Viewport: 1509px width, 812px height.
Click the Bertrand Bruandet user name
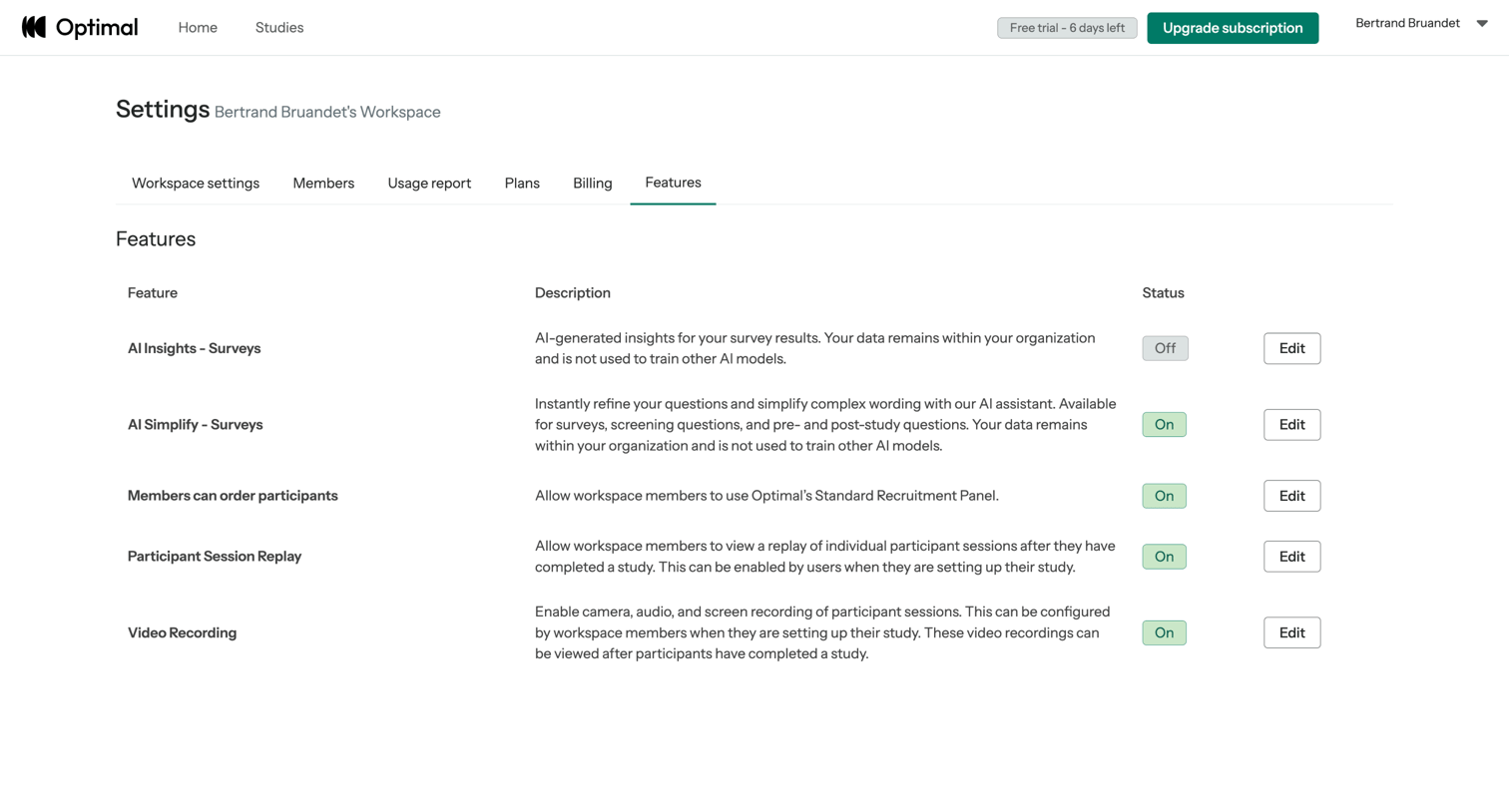coord(1407,23)
